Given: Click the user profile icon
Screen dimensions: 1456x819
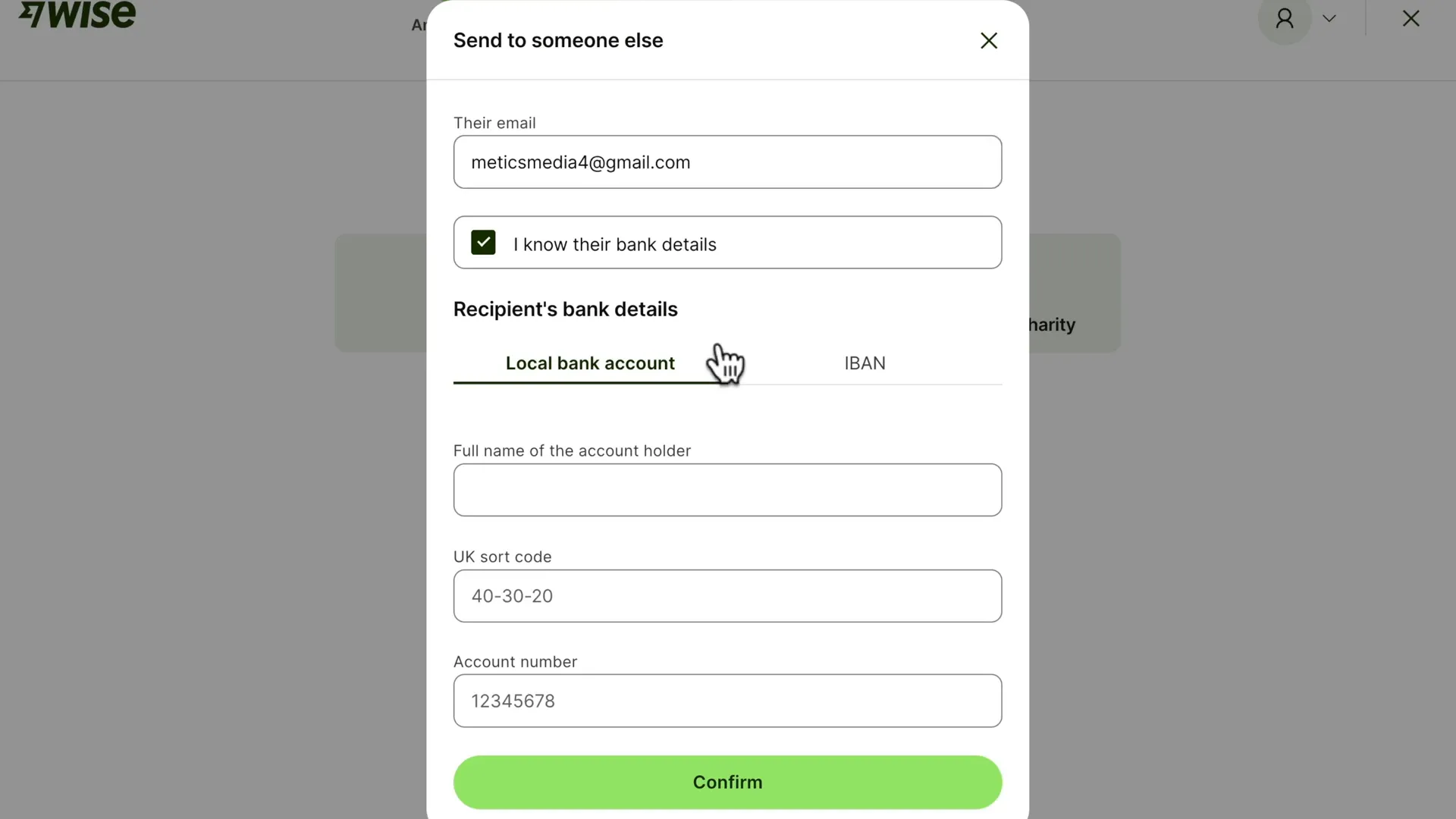Looking at the screenshot, I should point(1284,18).
